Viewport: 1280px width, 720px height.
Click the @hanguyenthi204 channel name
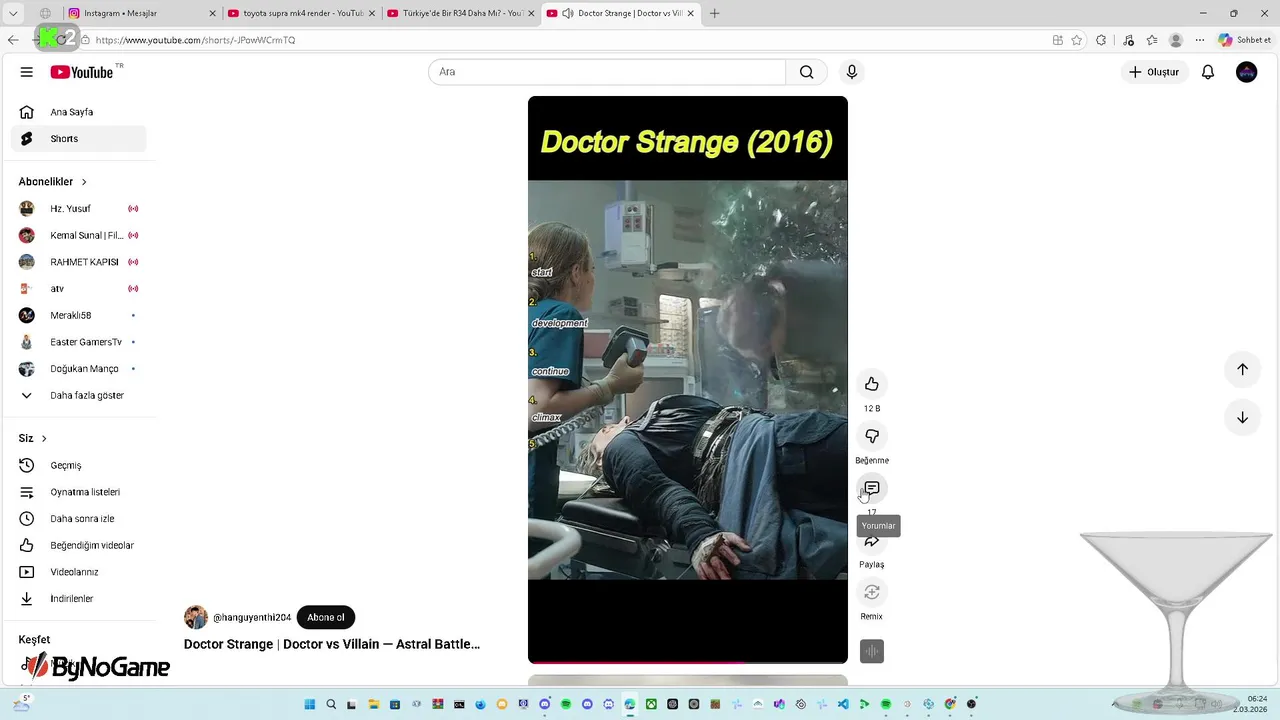(x=252, y=618)
